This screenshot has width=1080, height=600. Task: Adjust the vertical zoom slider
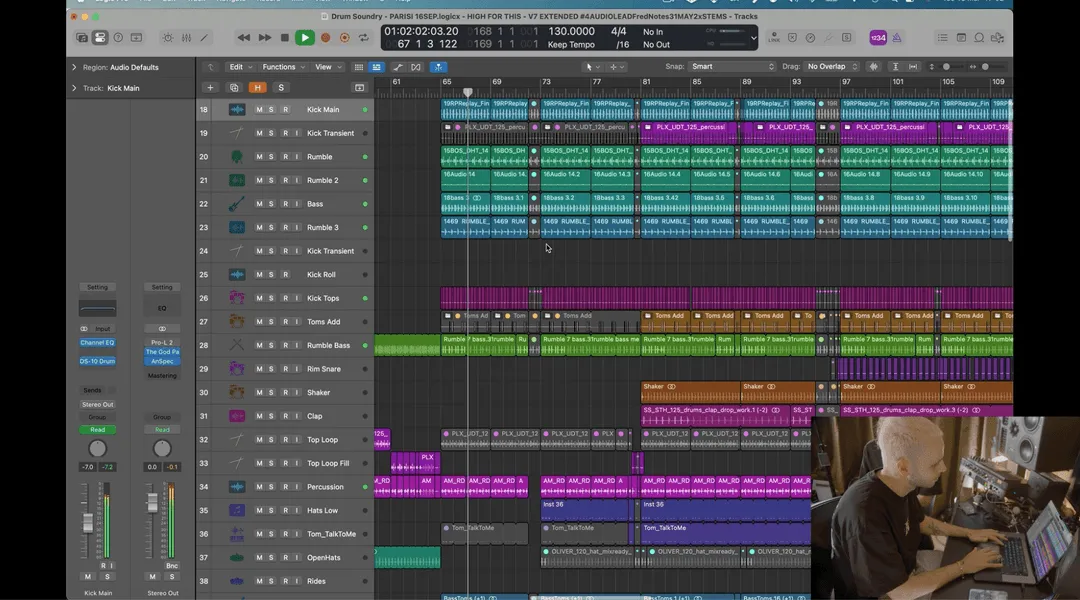click(x=946, y=67)
